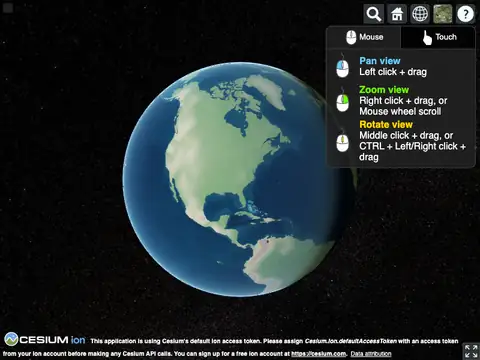Toggle fullscreen mode
This screenshot has height=360, width=480.
(471, 351)
